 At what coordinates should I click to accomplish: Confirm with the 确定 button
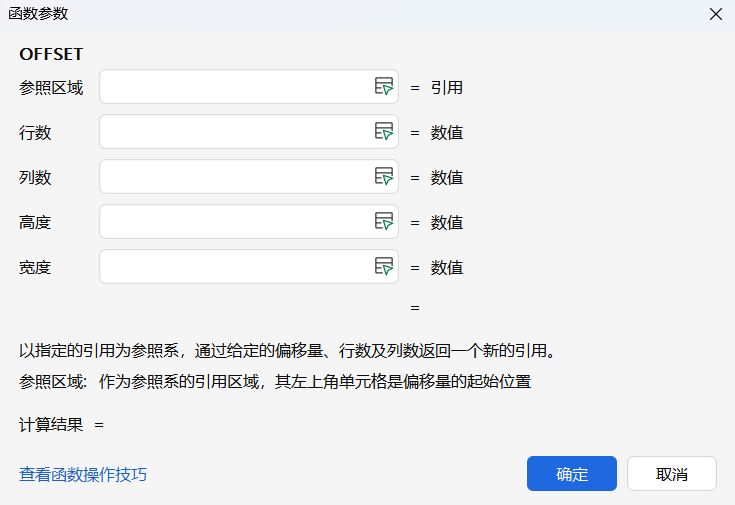click(x=572, y=474)
